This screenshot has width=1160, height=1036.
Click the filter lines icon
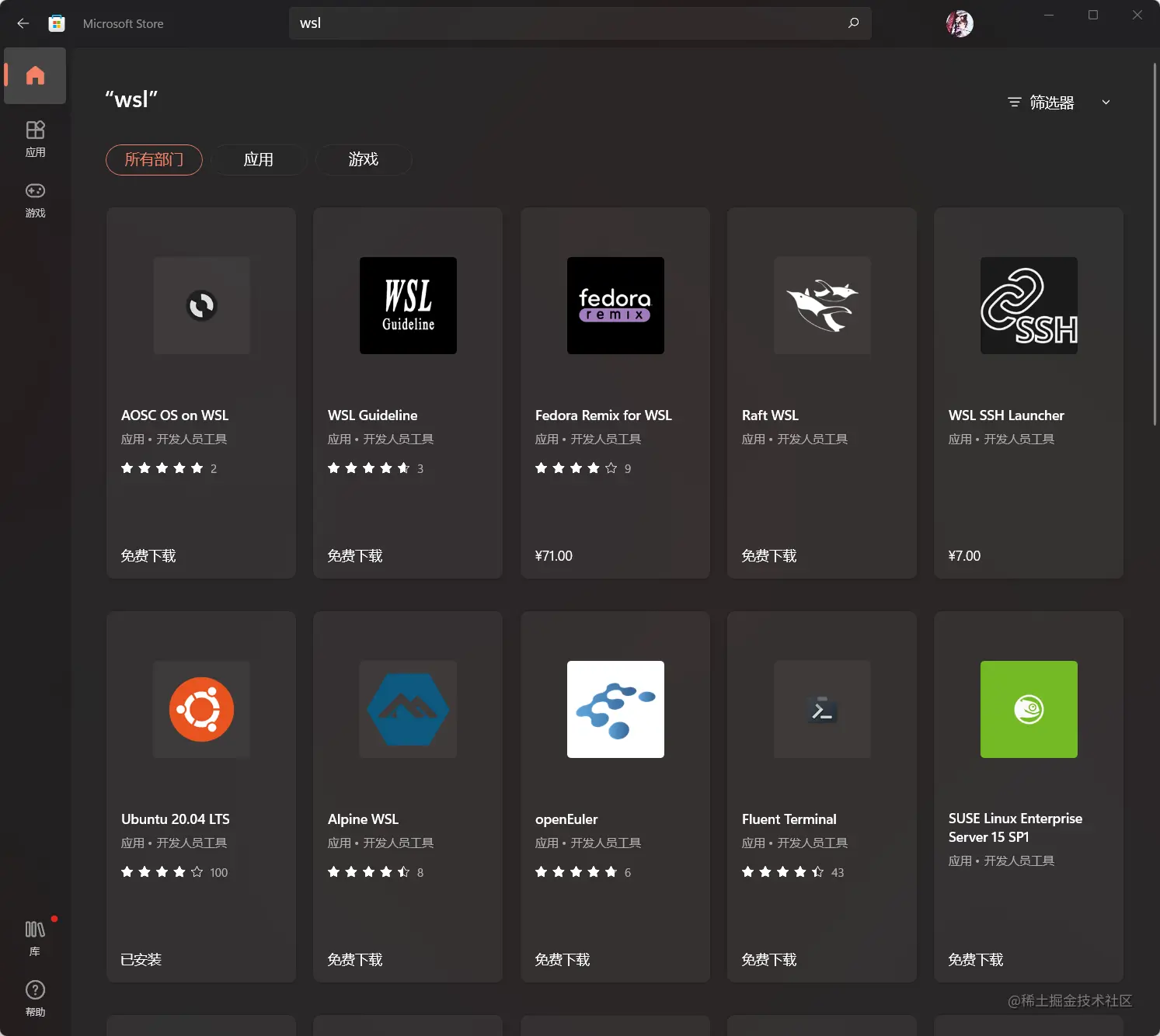click(x=1014, y=103)
